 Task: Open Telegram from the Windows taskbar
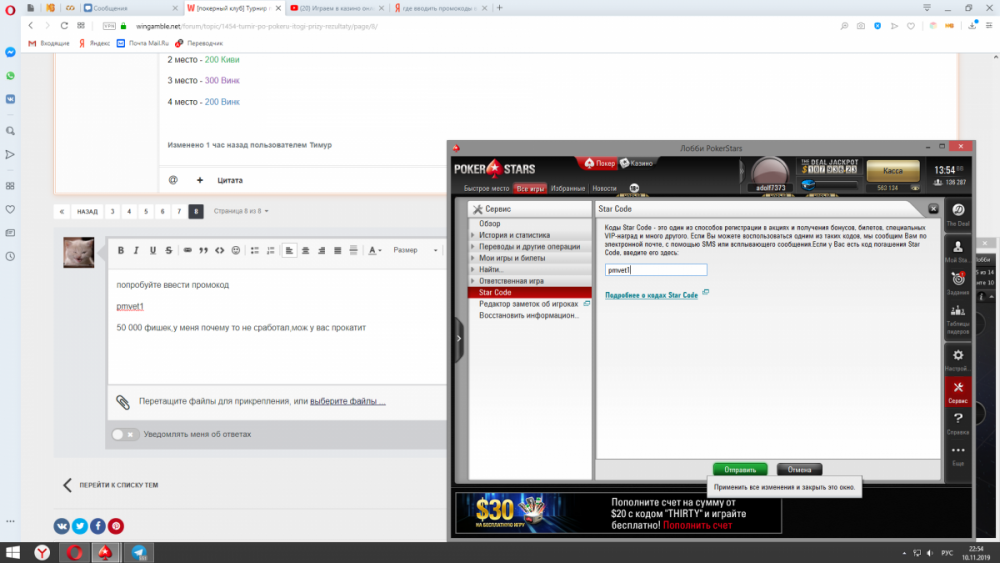tap(138, 552)
